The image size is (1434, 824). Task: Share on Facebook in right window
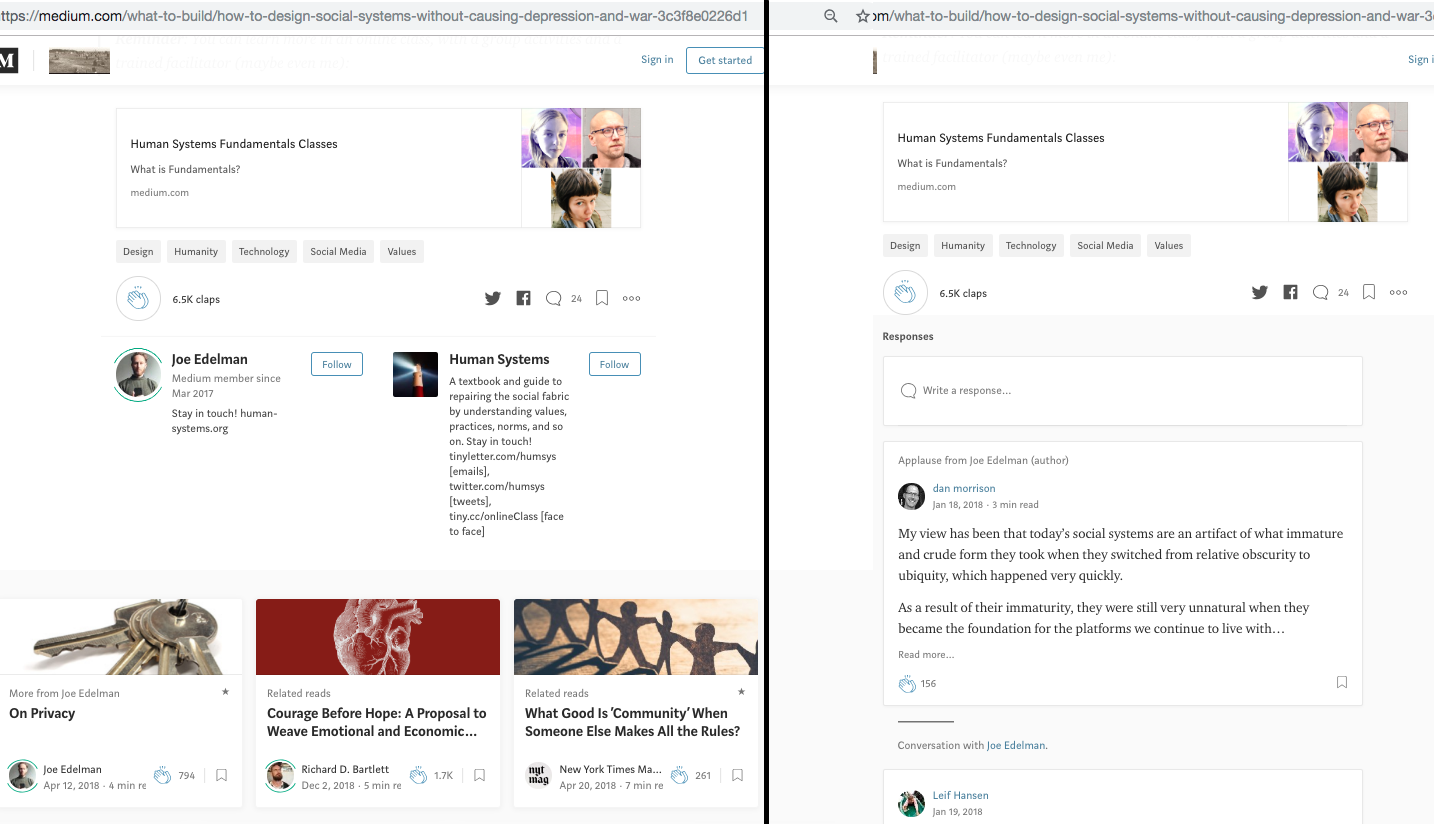click(1290, 292)
